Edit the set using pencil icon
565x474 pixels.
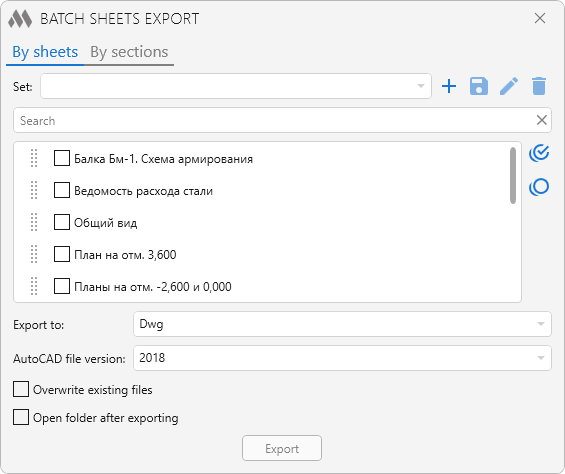[509, 86]
